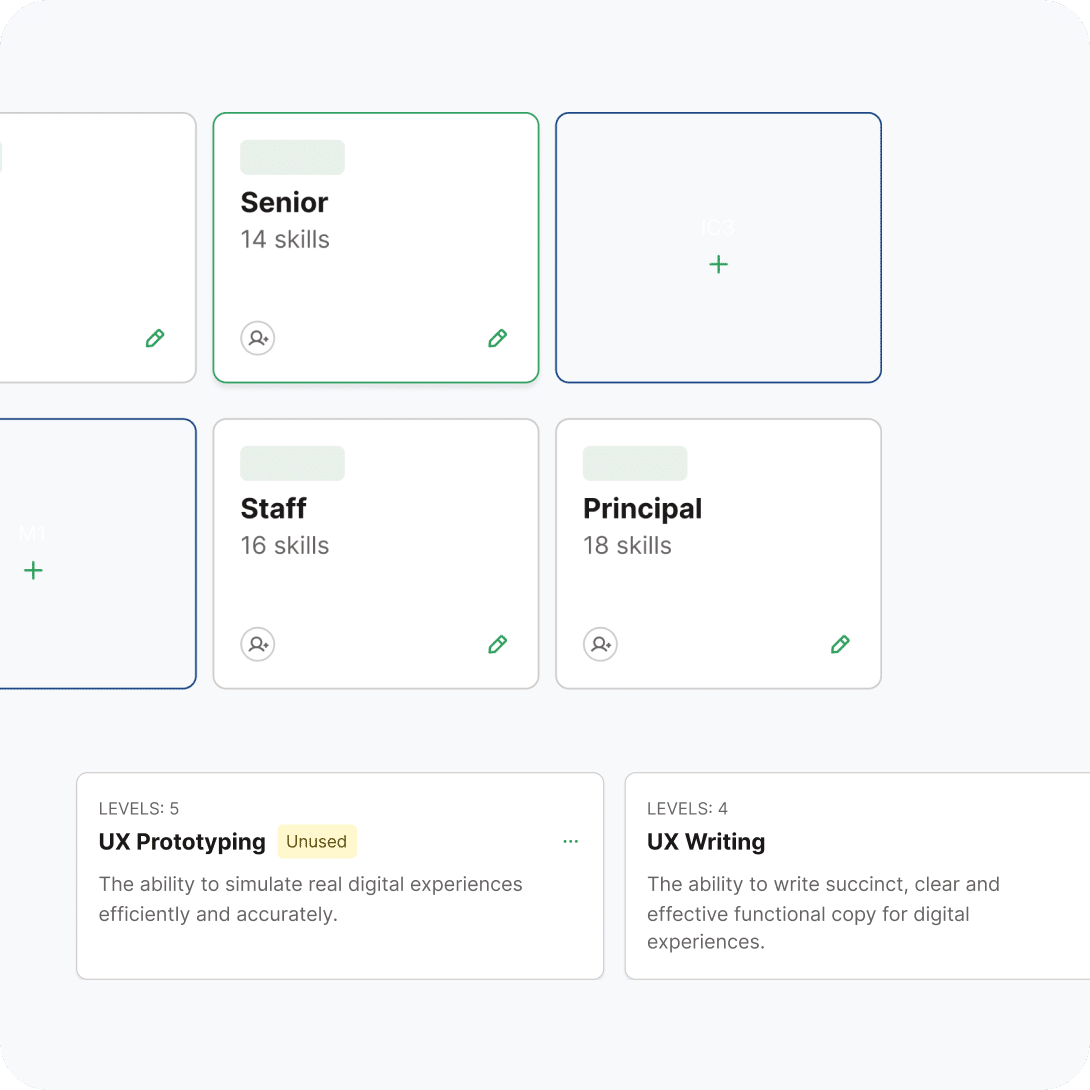Open the UX Writing skill card

[706, 842]
